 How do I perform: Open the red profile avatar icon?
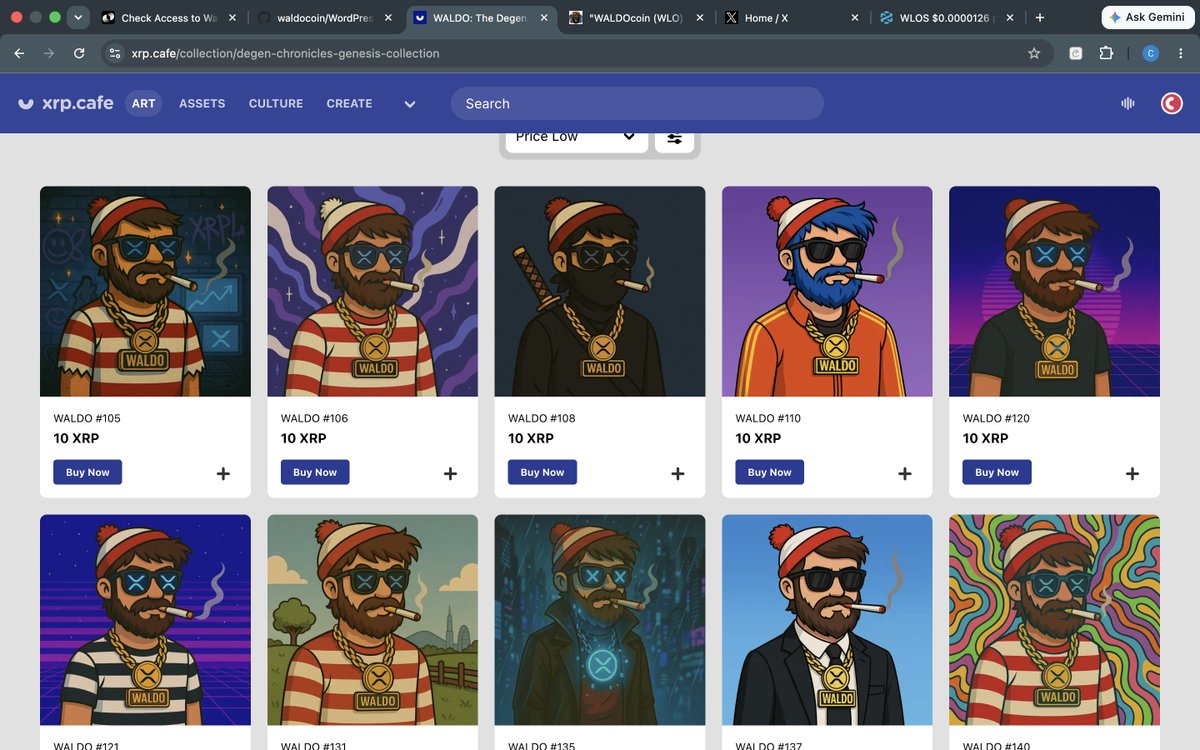1171,103
